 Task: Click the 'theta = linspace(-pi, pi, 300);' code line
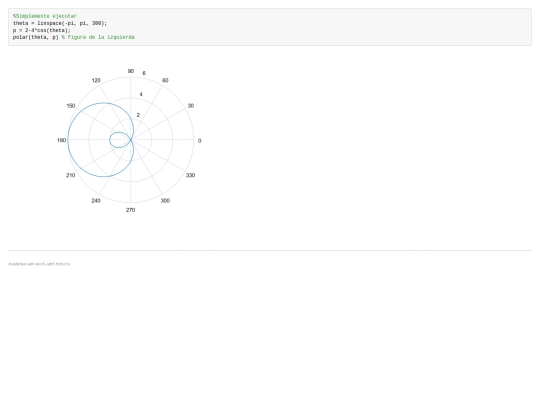[60, 23]
